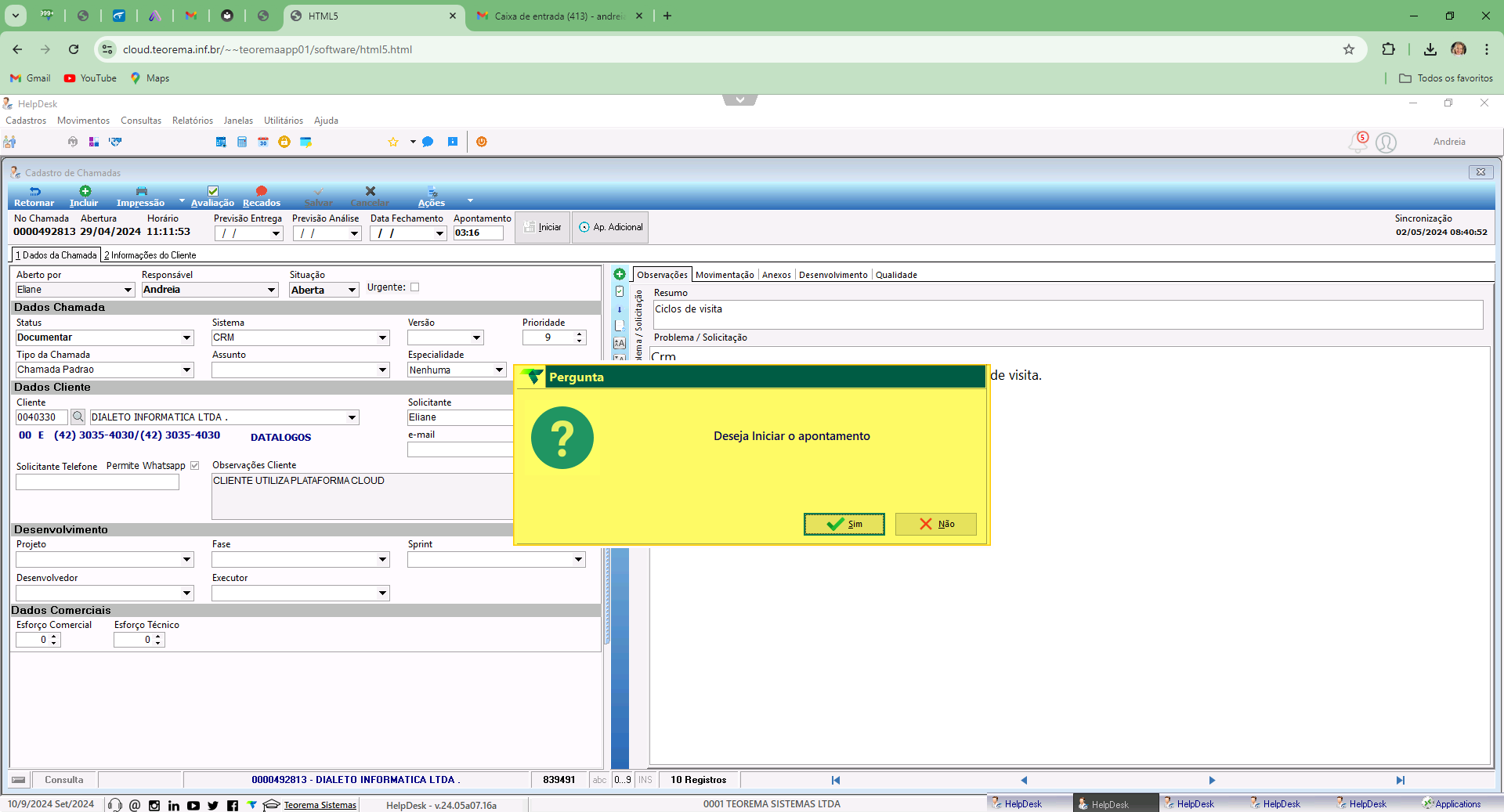The width and height of the screenshot is (1504, 812).
Task: Toggle the Urgente checkbox
Action: click(415, 287)
